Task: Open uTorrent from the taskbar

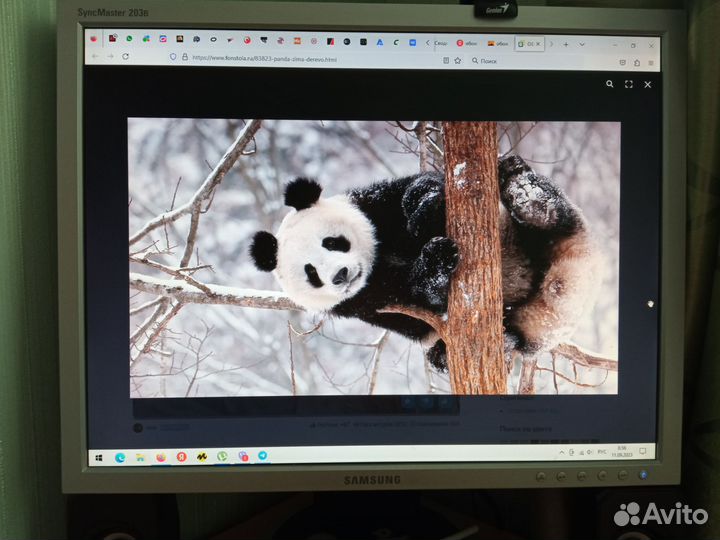Action: coord(222,456)
